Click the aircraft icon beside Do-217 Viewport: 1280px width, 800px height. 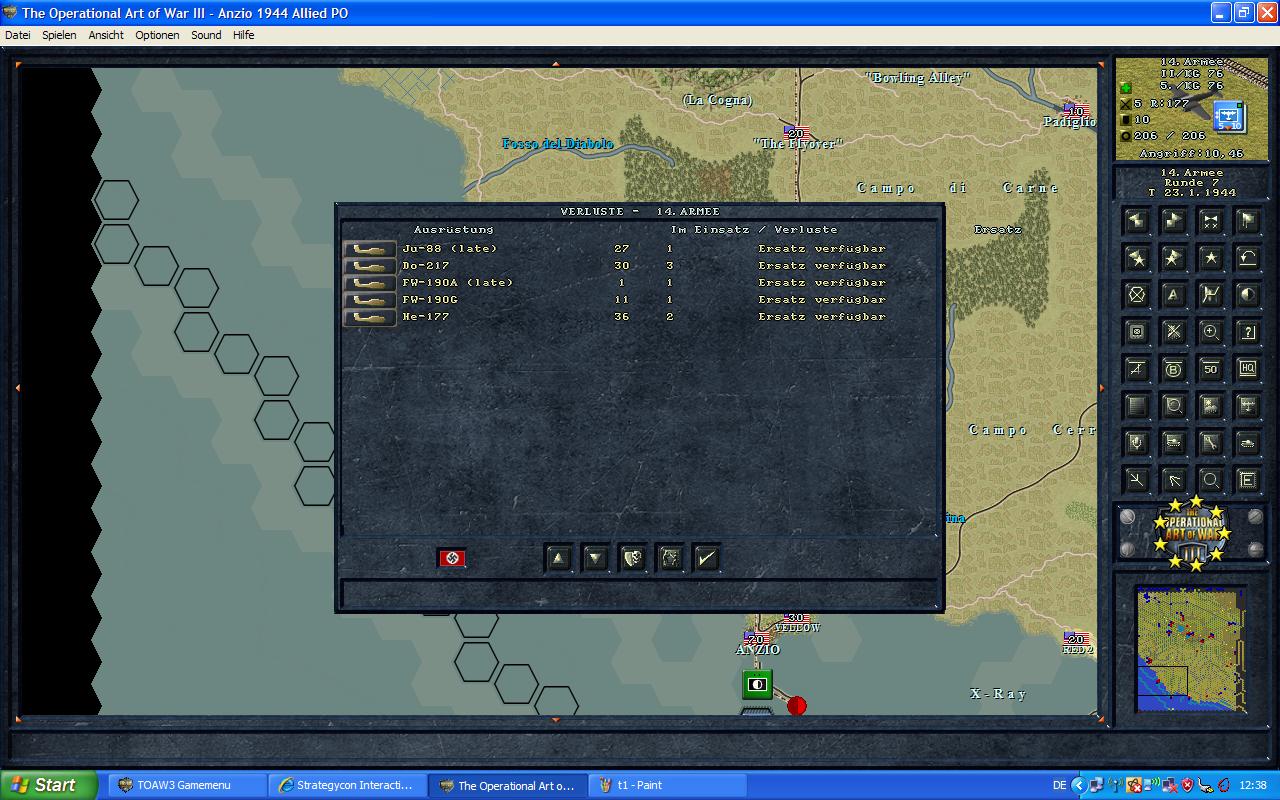[x=369, y=266]
